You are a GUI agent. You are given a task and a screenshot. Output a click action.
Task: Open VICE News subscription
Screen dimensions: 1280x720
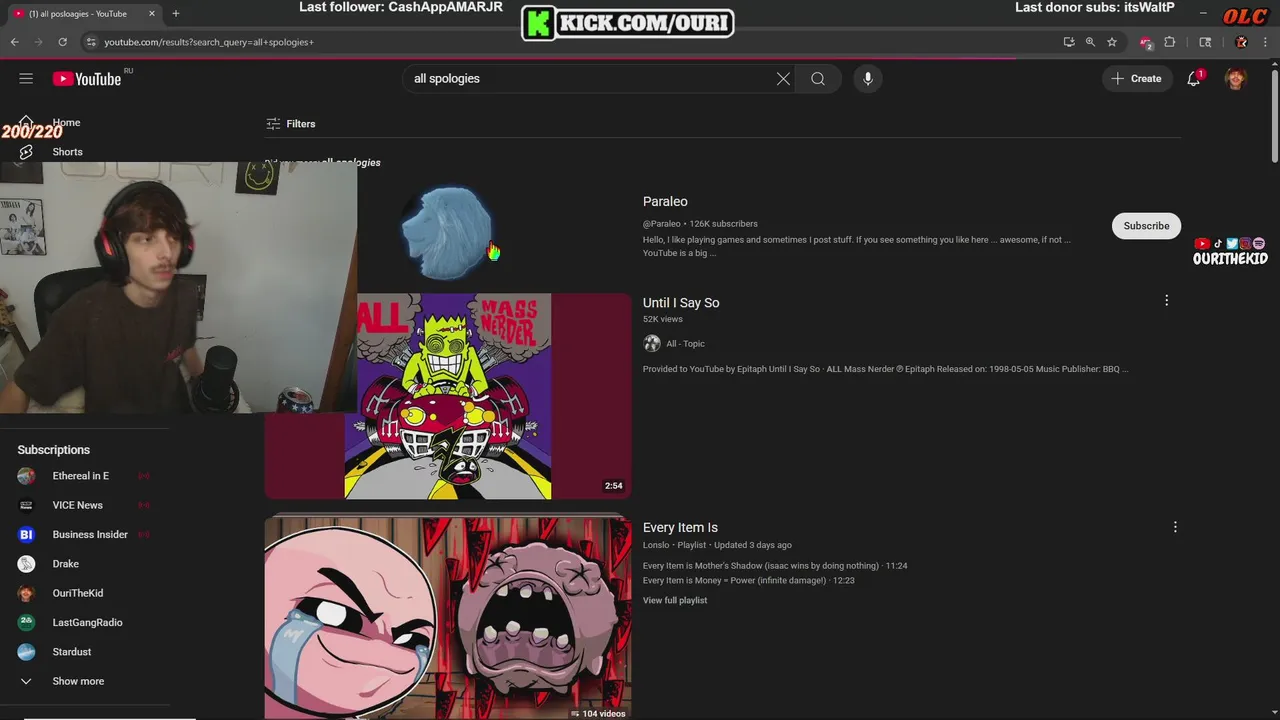point(78,505)
